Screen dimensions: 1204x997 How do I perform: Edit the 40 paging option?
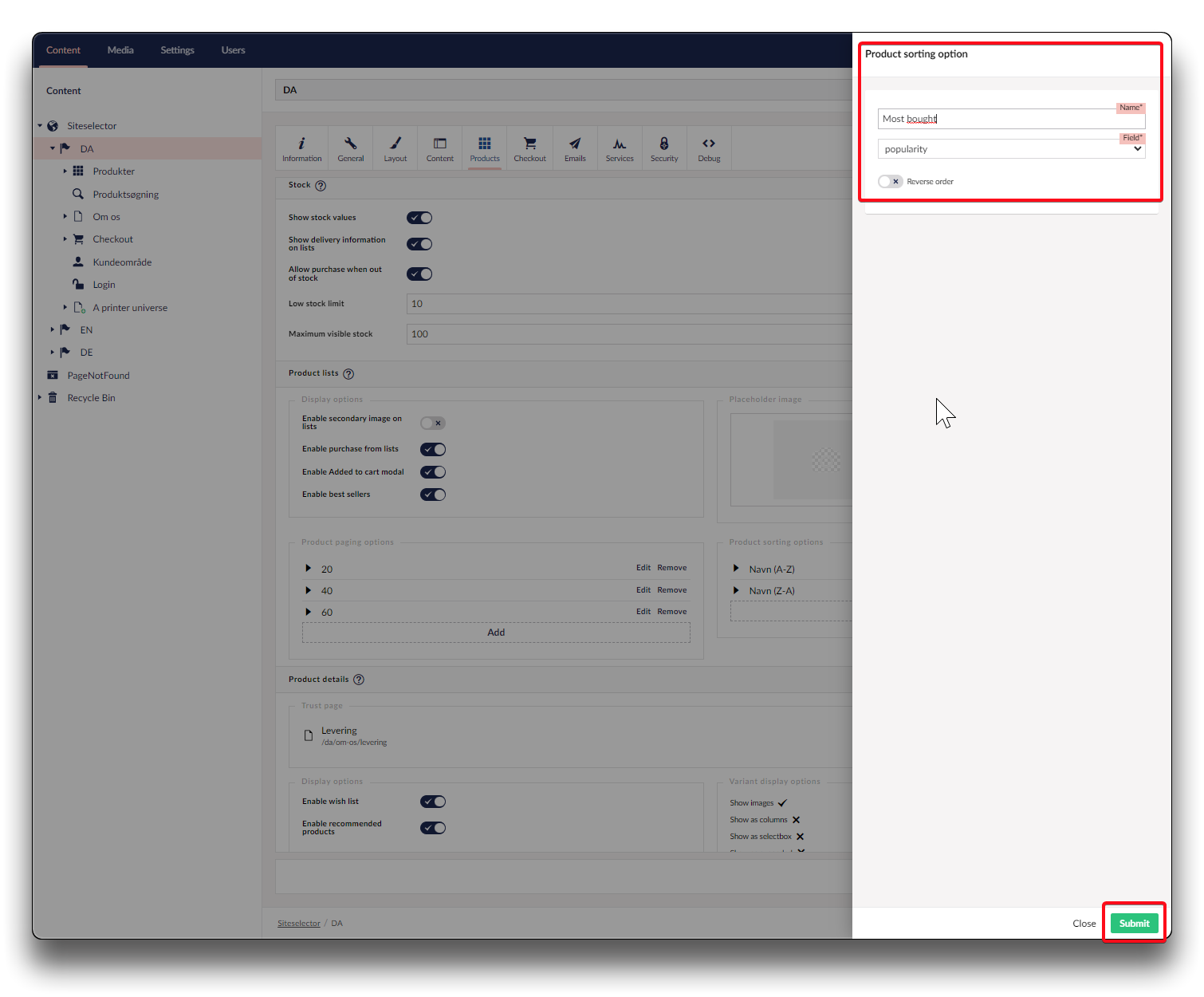[643, 590]
